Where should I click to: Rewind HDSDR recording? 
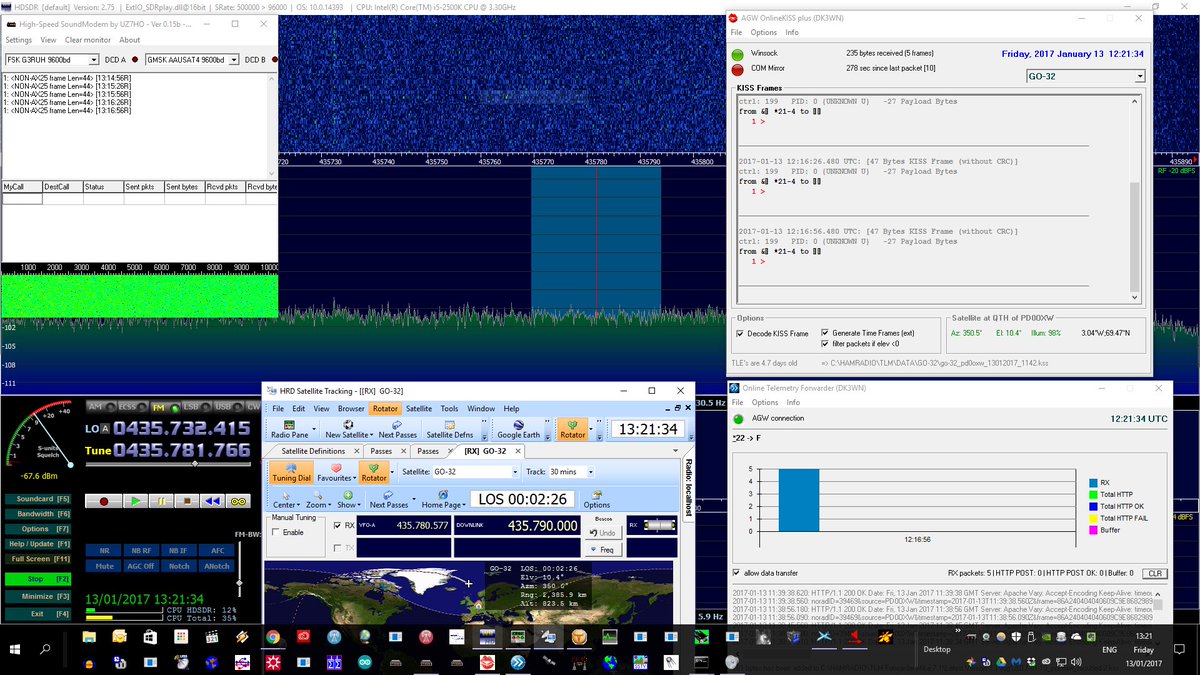211,501
